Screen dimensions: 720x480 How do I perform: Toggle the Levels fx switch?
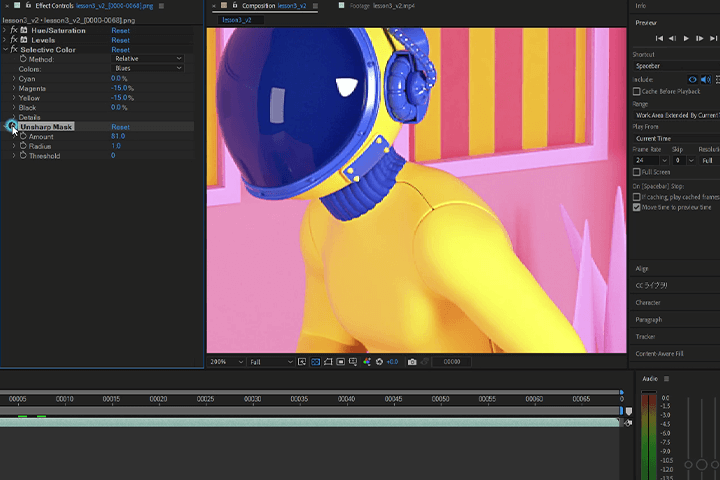(x=14, y=40)
